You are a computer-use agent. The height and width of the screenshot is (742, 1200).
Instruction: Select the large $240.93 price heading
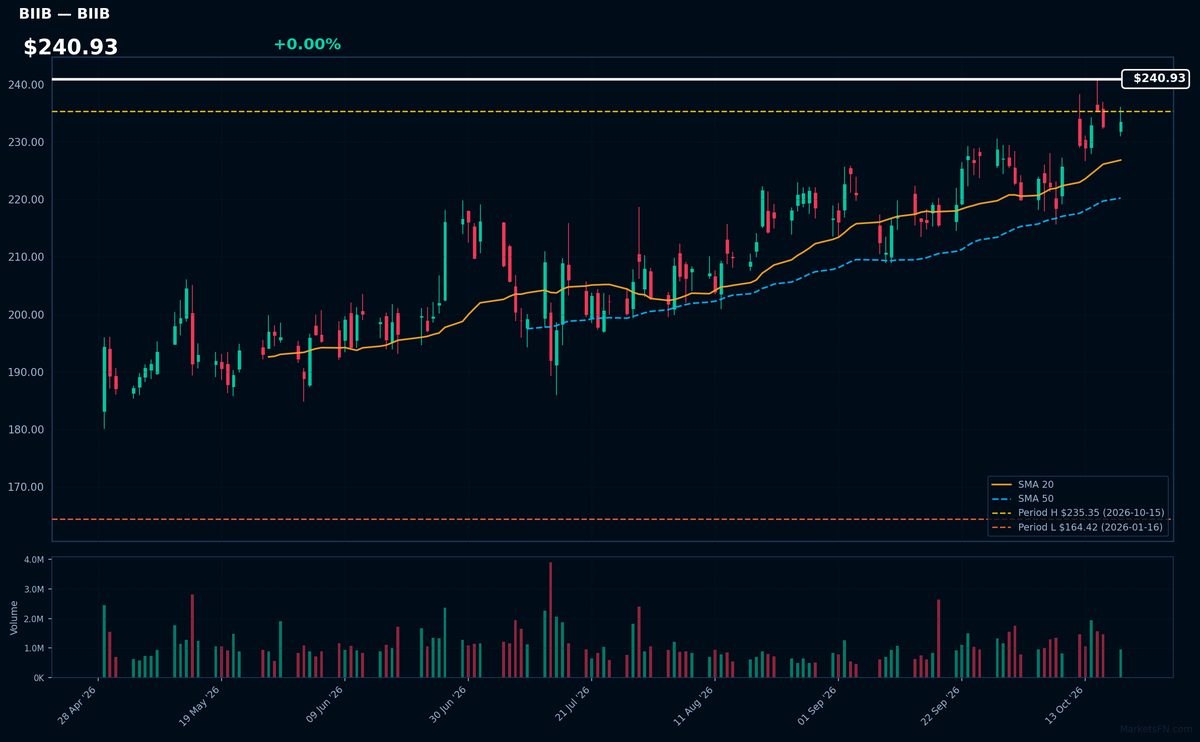click(71, 47)
